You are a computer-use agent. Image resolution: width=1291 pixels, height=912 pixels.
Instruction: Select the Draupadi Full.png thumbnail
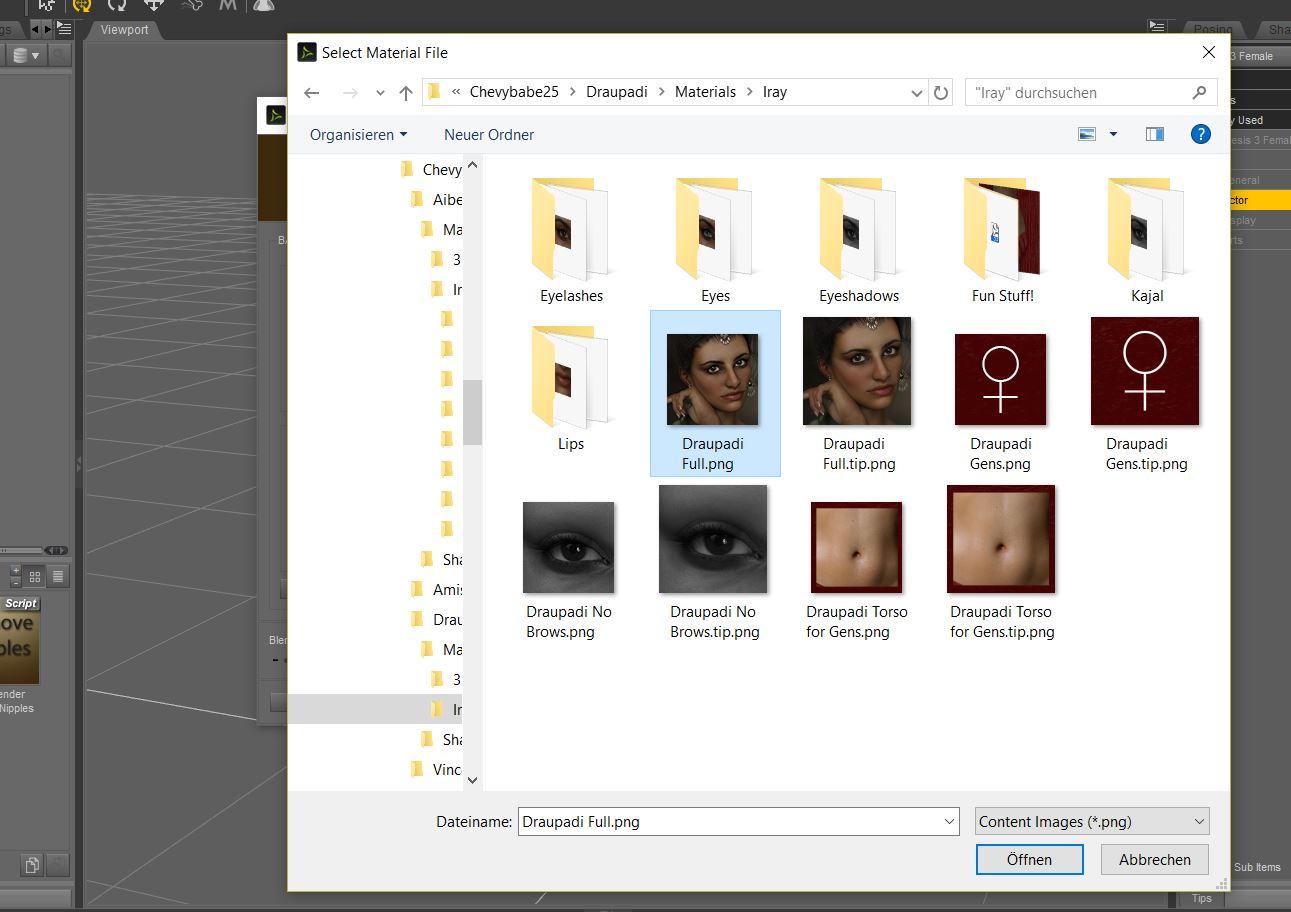point(712,379)
